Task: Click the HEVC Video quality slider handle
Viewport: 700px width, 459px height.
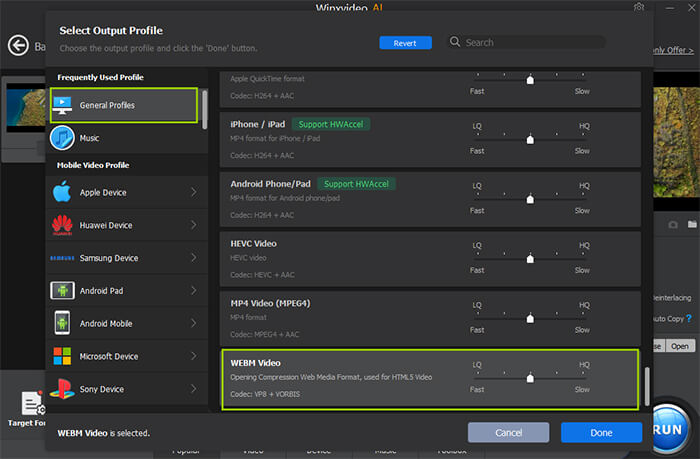Action: (x=530, y=259)
